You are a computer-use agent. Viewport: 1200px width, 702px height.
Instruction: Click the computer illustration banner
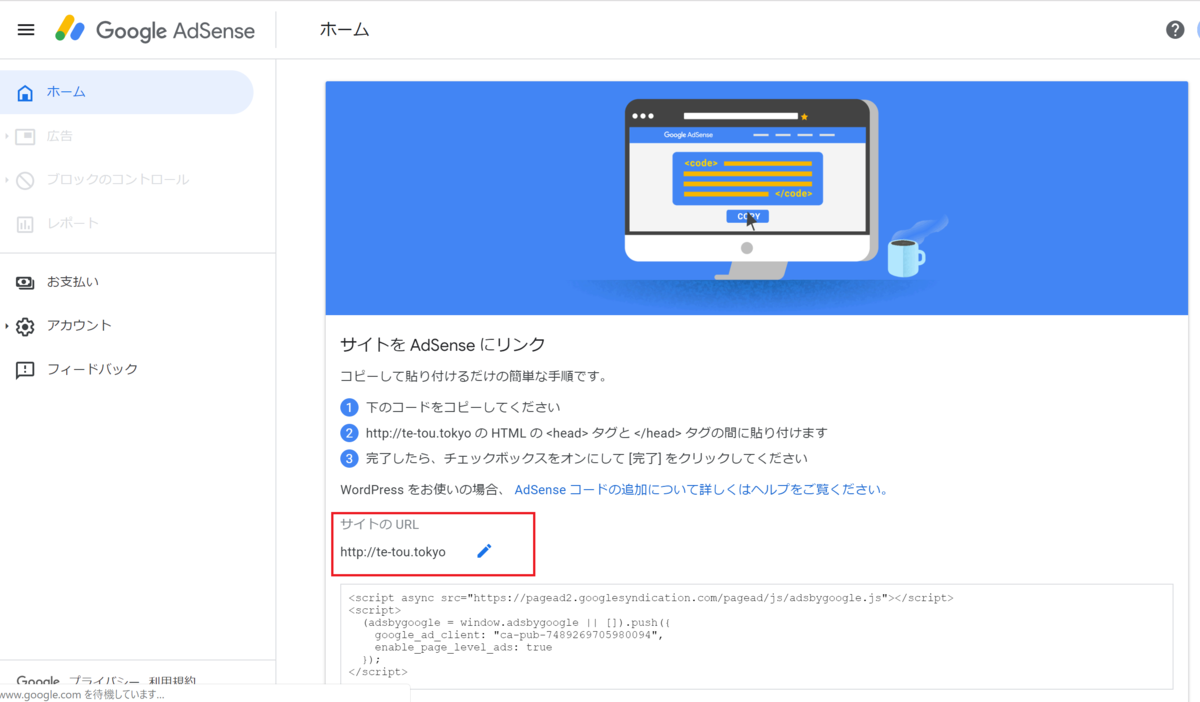(756, 199)
